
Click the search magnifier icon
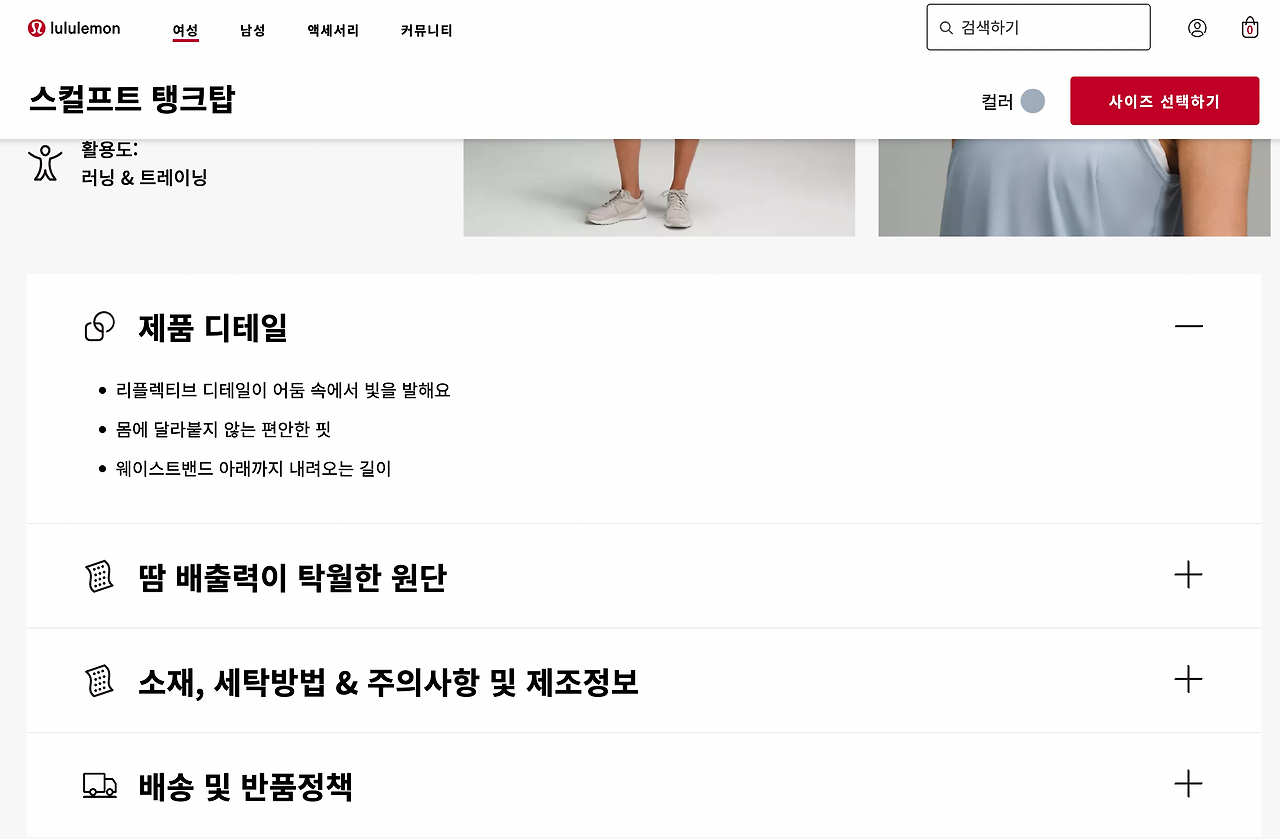(x=946, y=28)
